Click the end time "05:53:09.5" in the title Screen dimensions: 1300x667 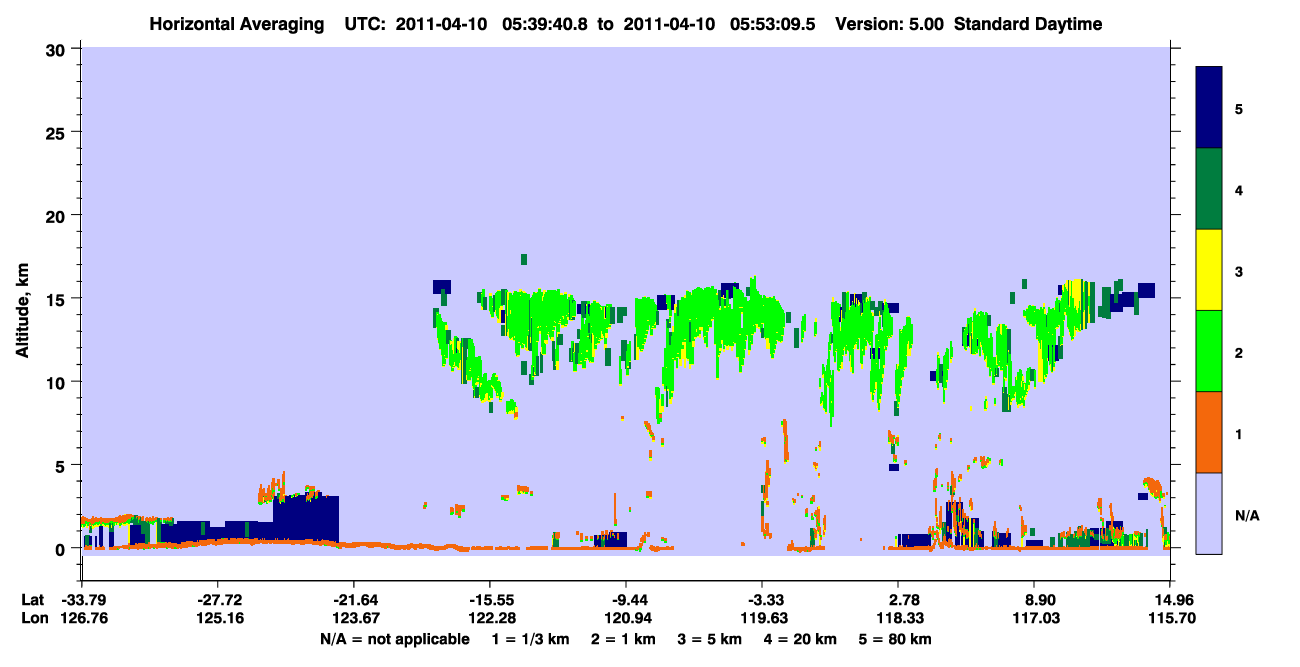[771, 24]
